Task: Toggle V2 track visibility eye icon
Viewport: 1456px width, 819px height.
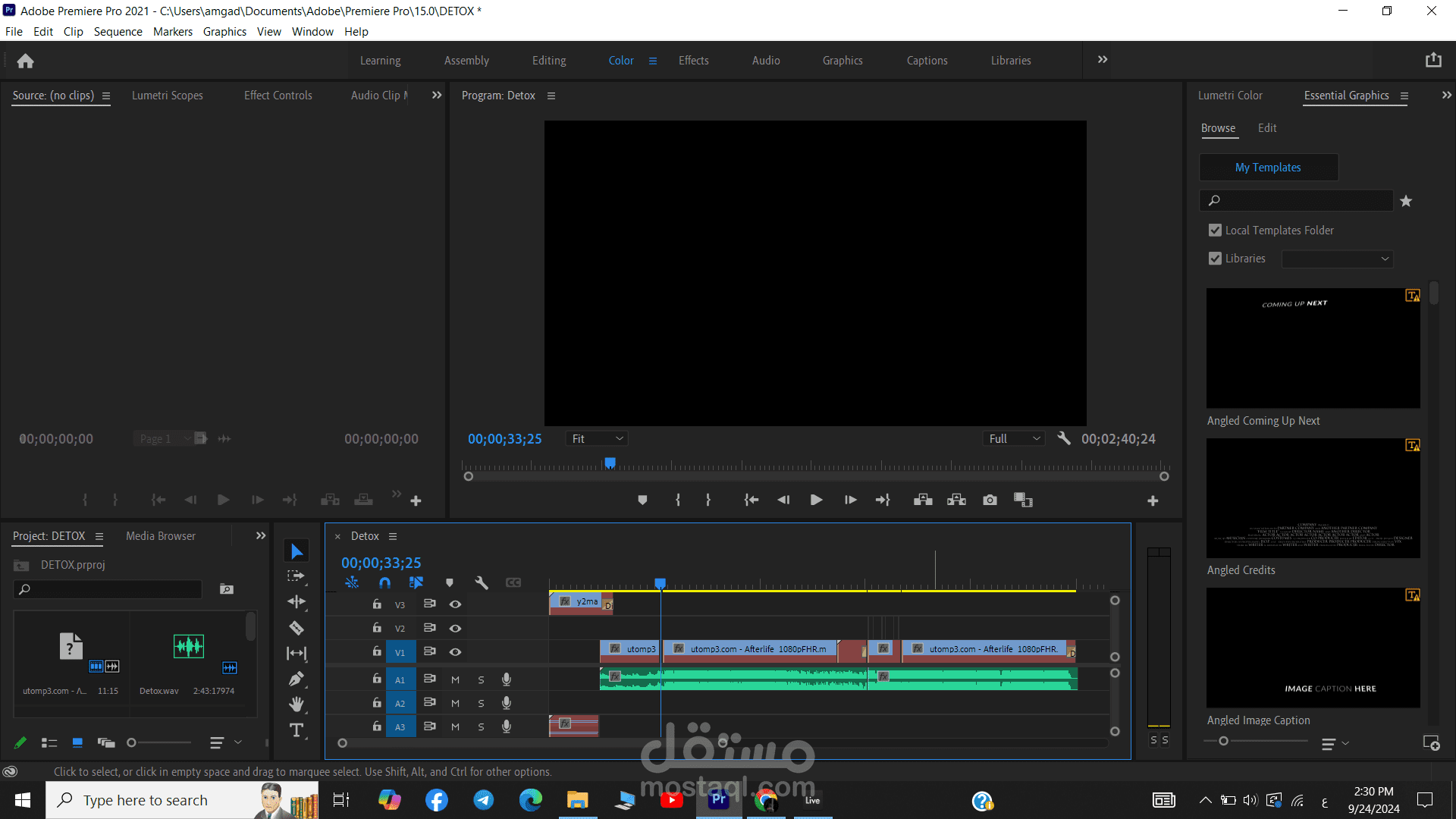Action: tap(455, 627)
